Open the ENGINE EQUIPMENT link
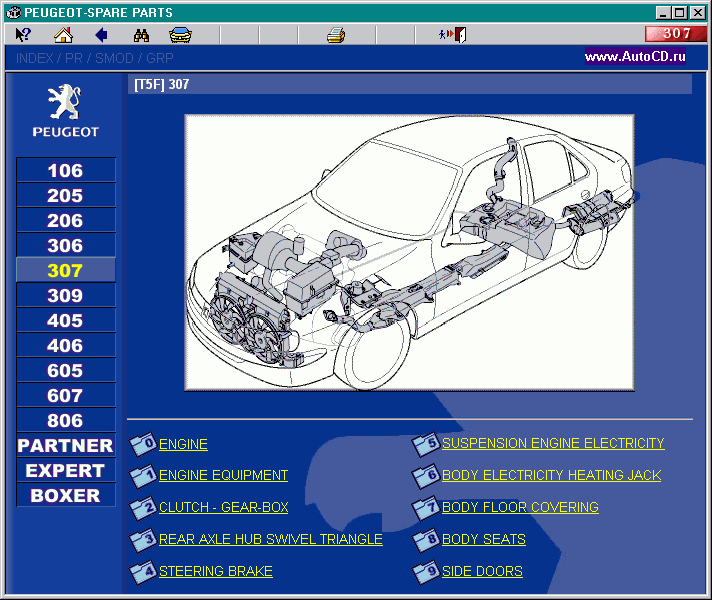712x600 pixels. coord(223,476)
